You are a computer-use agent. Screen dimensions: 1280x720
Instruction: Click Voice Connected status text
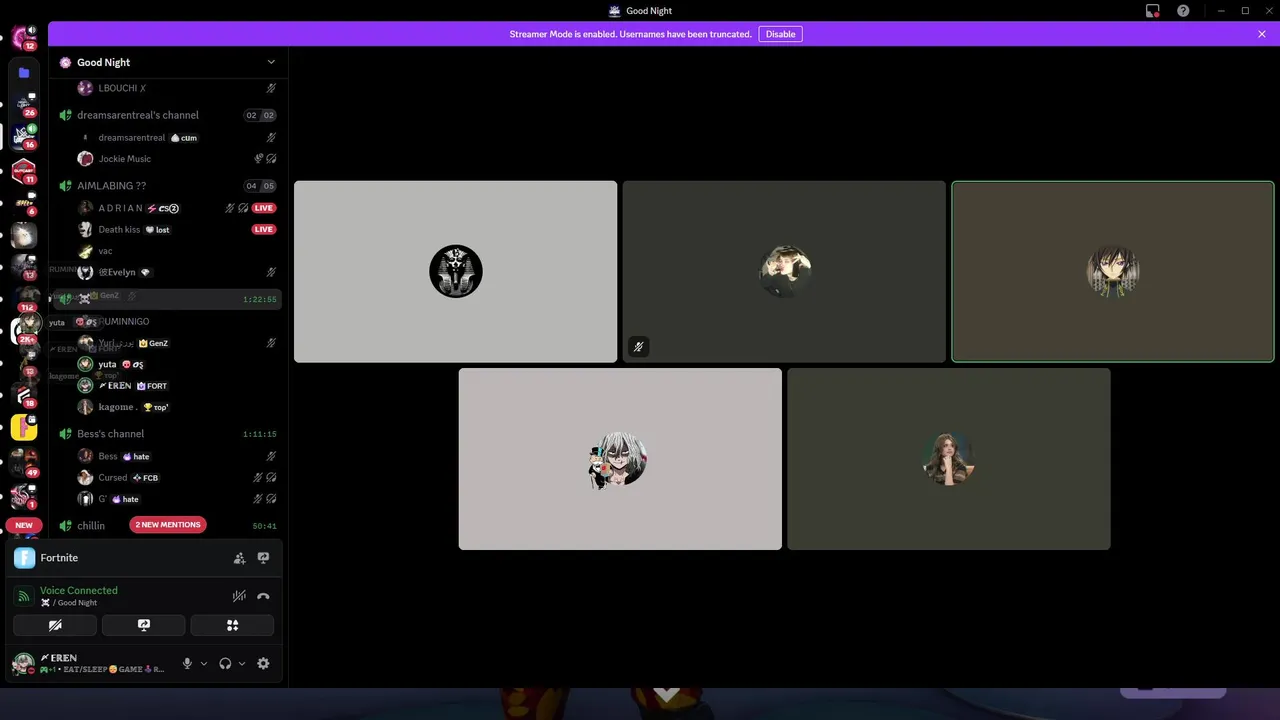click(x=79, y=590)
